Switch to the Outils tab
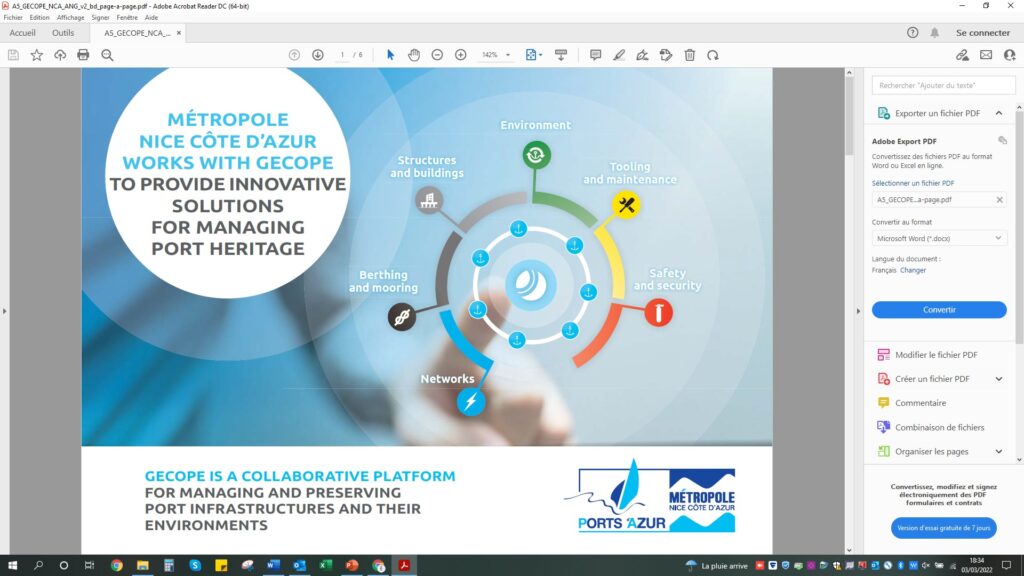Viewport: 1024px width, 576px height. pyautogui.click(x=63, y=33)
